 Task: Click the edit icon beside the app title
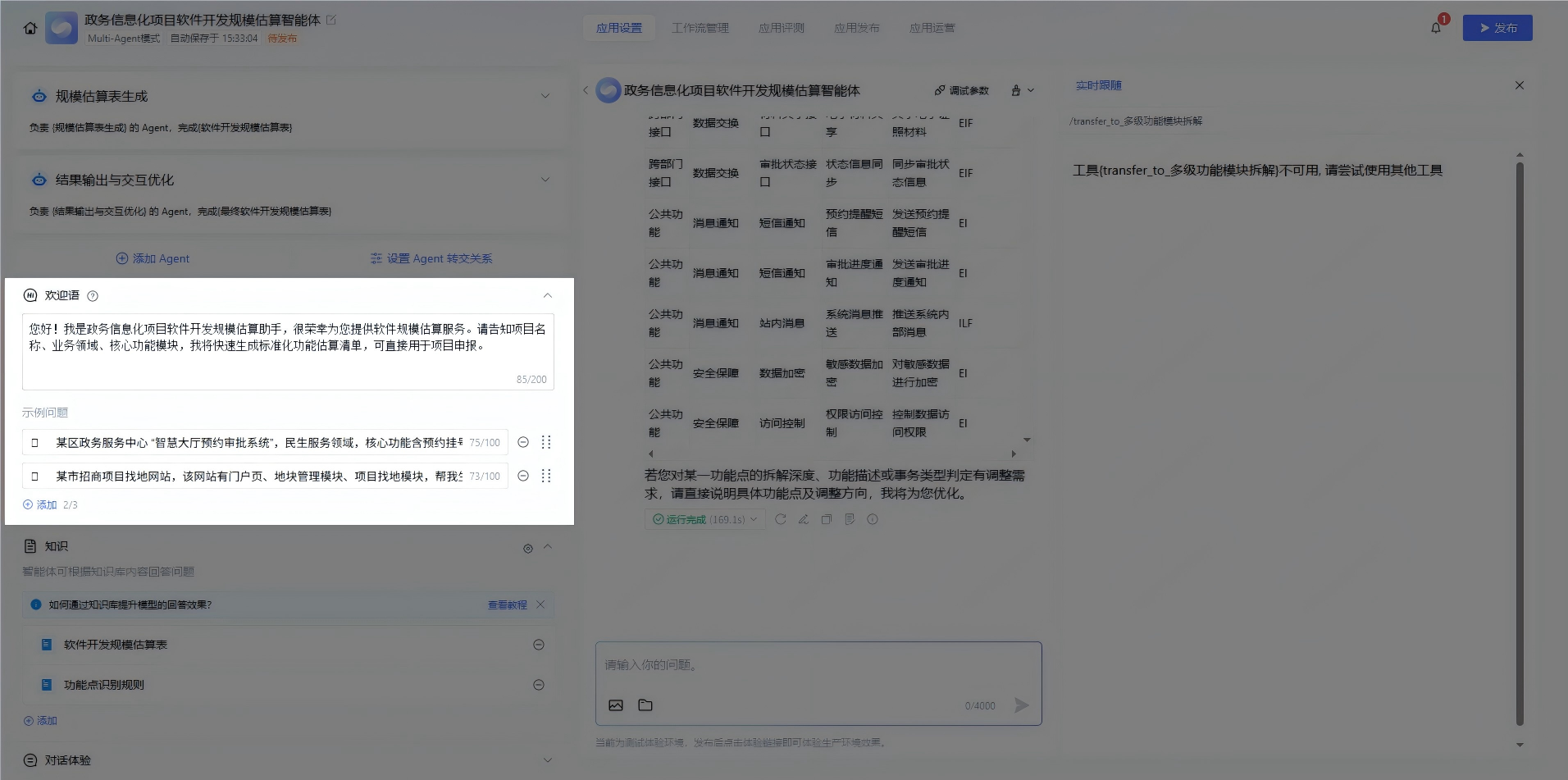tap(331, 20)
